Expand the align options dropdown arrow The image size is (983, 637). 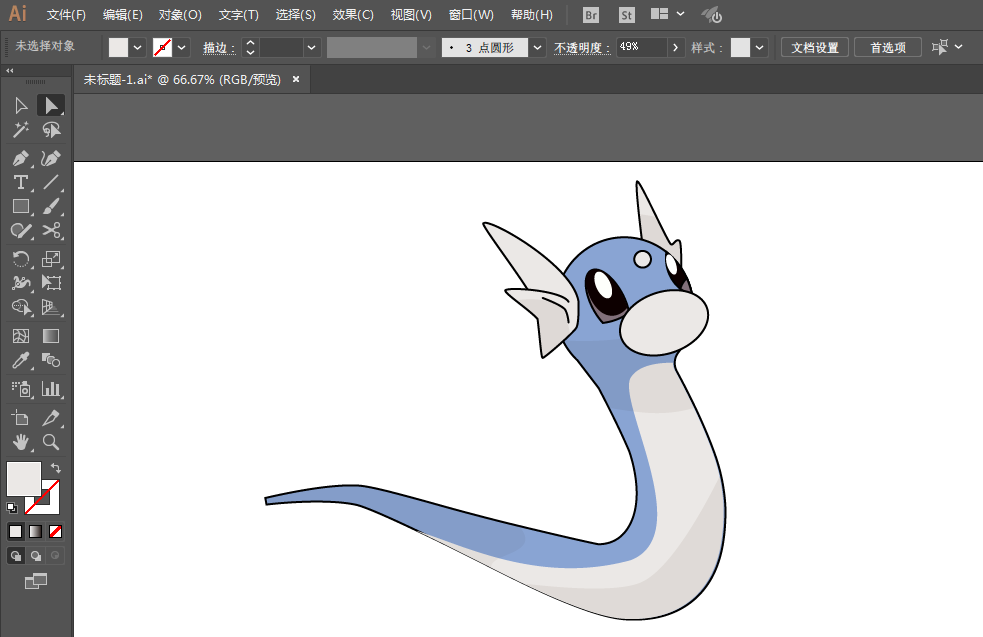[959, 47]
